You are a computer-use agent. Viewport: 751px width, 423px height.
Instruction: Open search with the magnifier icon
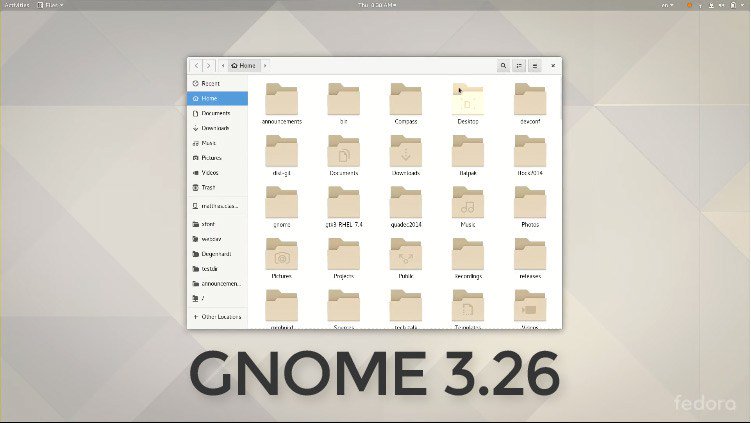point(503,66)
